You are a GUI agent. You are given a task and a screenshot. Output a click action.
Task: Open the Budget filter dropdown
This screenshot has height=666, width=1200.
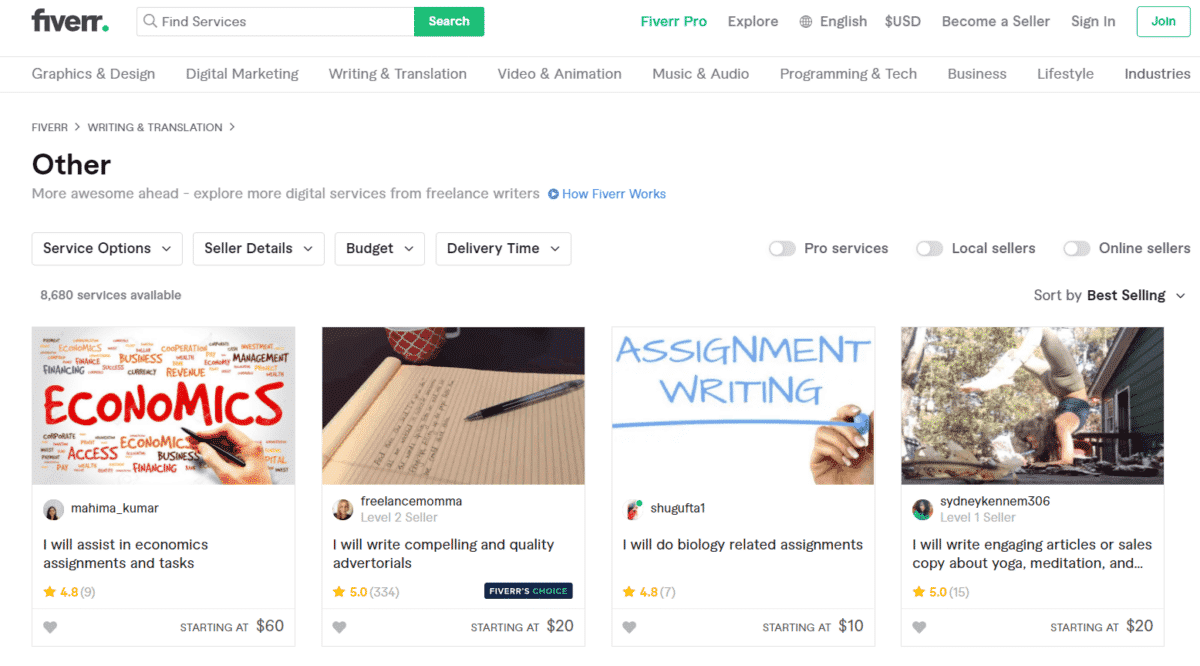tap(380, 249)
